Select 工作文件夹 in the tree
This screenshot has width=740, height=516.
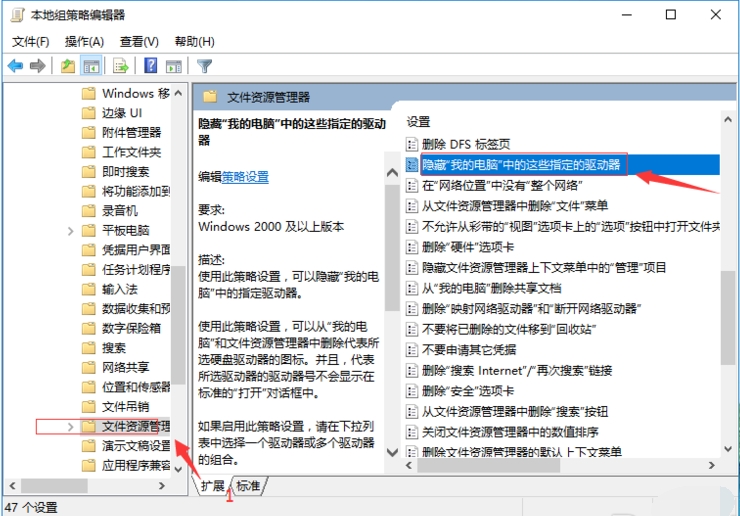132,152
